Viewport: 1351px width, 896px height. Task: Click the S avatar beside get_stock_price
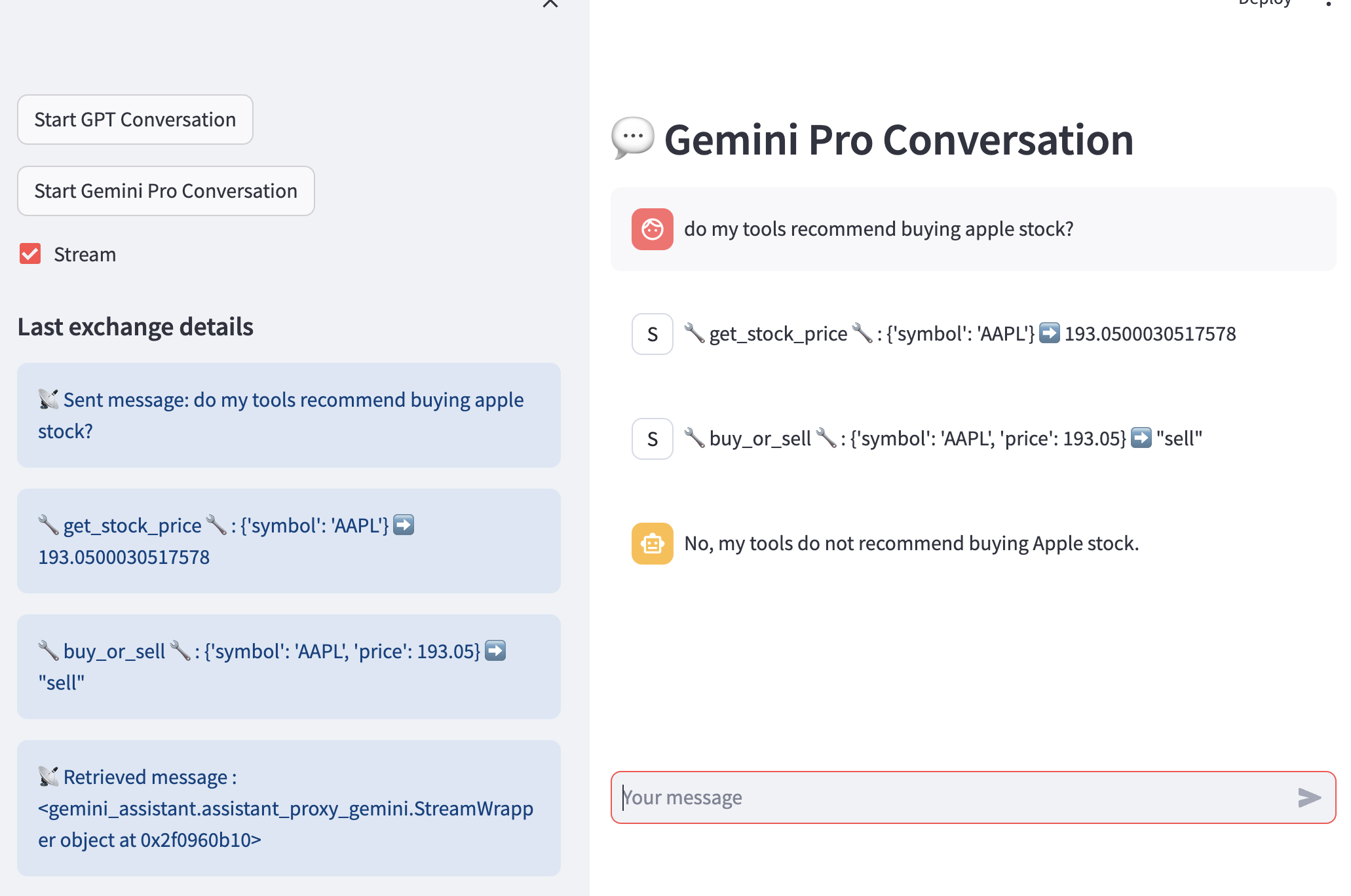pos(652,334)
